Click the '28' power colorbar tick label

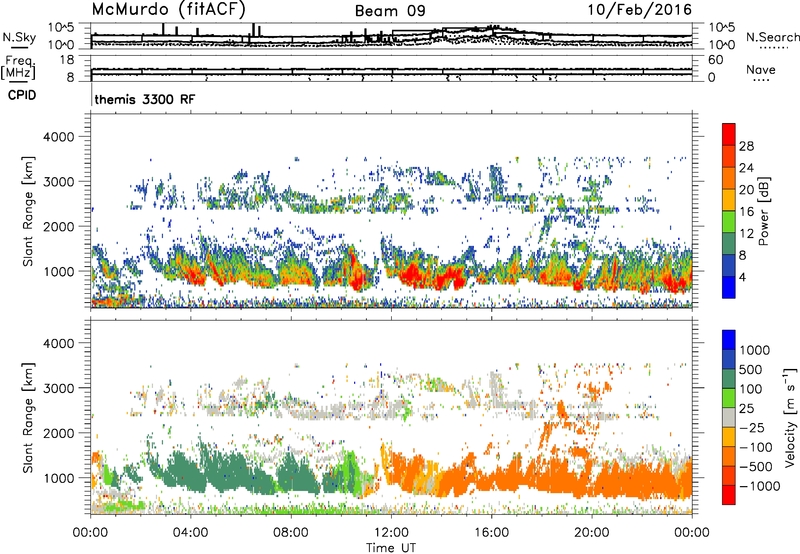(746, 146)
